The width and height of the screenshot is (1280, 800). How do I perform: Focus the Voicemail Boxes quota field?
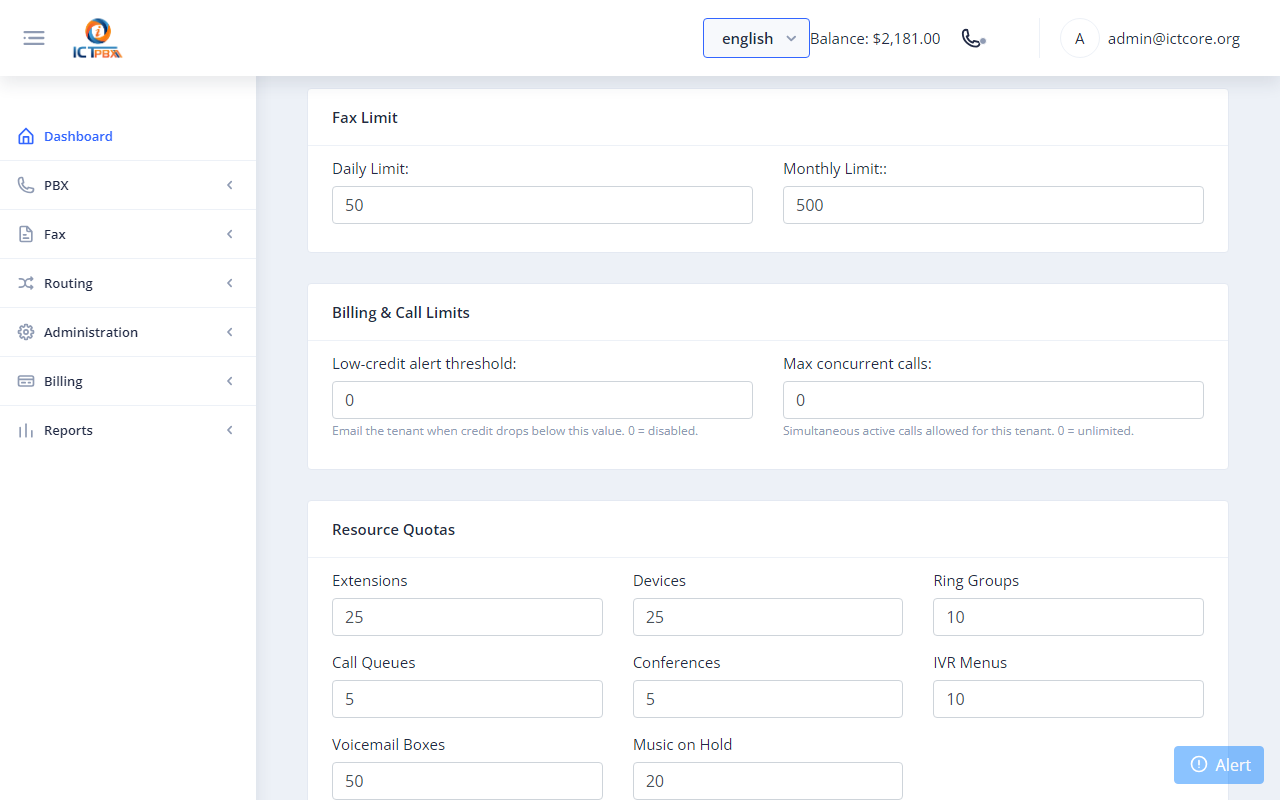467,781
